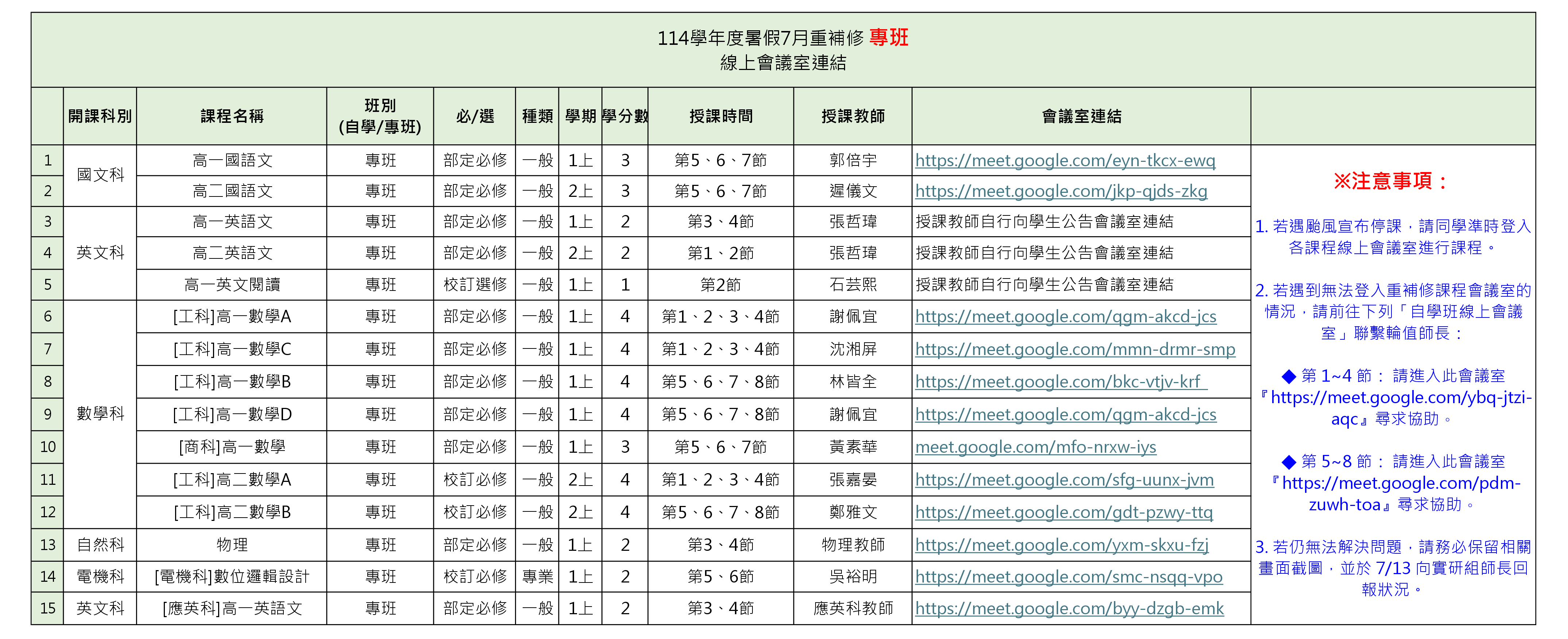This screenshot has width=1568, height=639.
Task: Click the 高一英文閱讀 course cell
Action: [232, 285]
